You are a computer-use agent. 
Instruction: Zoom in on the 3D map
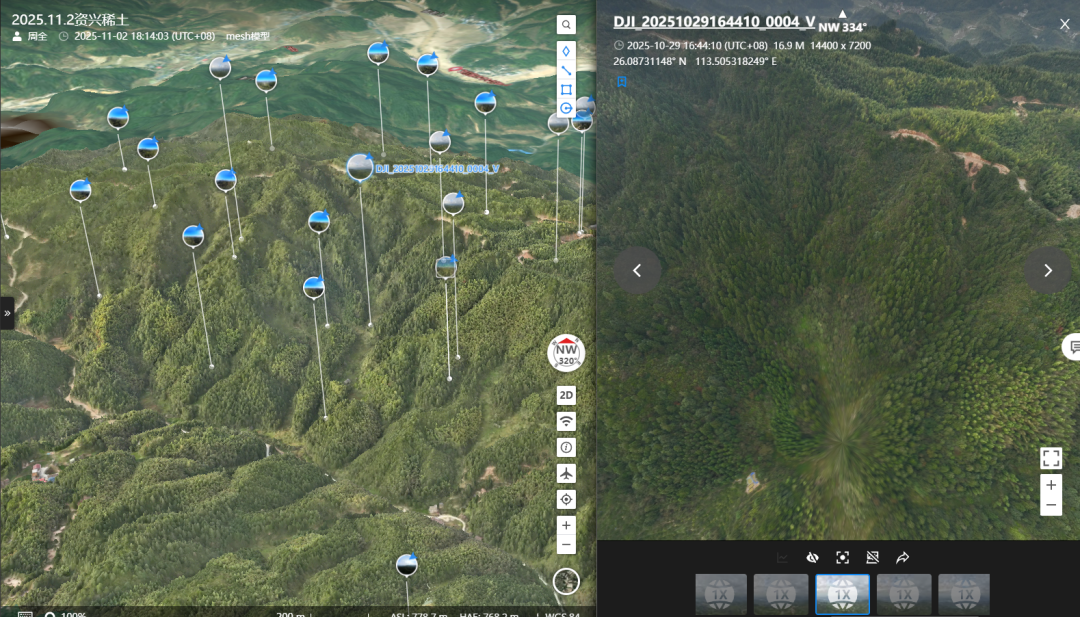click(565, 525)
